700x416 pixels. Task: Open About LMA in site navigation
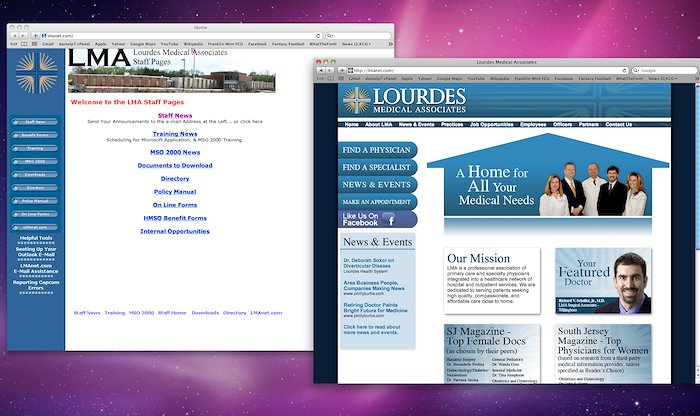(x=379, y=125)
